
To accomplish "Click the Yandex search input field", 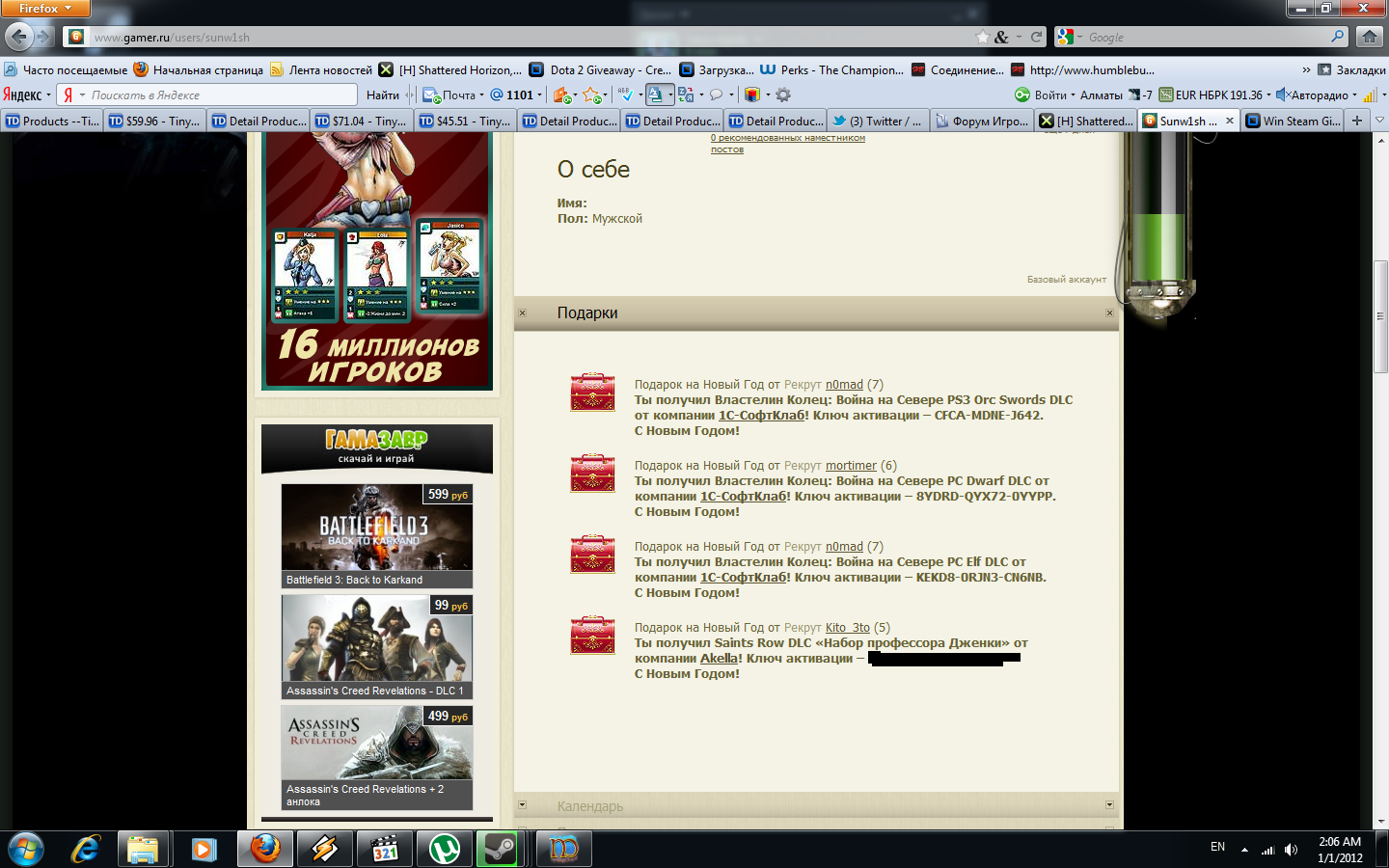I will coord(222,95).
